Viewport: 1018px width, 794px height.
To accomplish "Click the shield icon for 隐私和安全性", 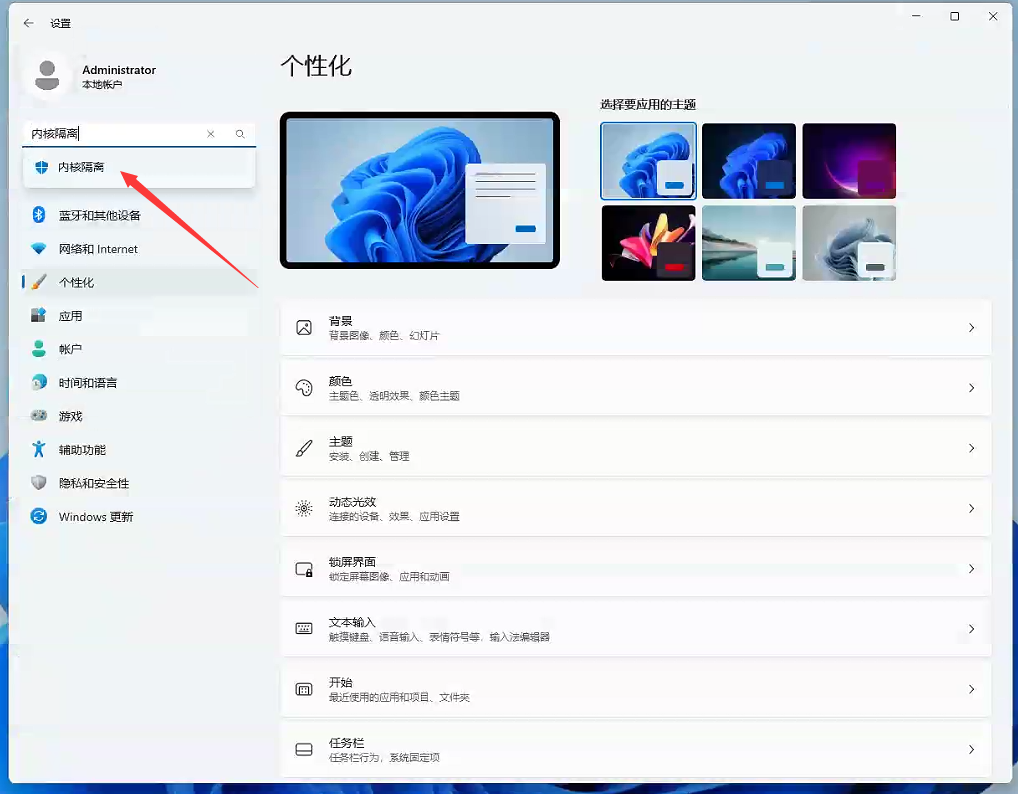I will click(x=38, y=483).
